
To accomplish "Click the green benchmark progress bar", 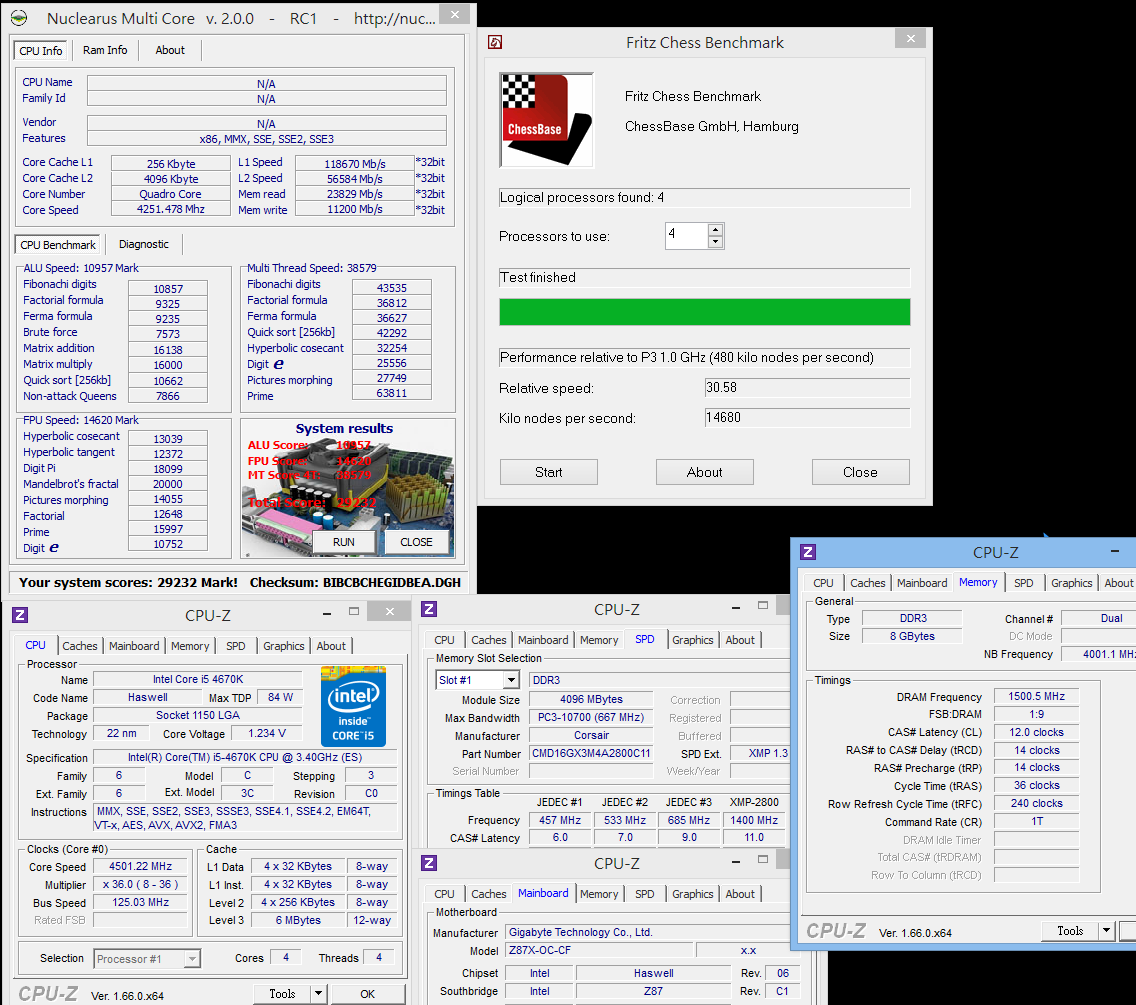I will click(x=704, y=312).
